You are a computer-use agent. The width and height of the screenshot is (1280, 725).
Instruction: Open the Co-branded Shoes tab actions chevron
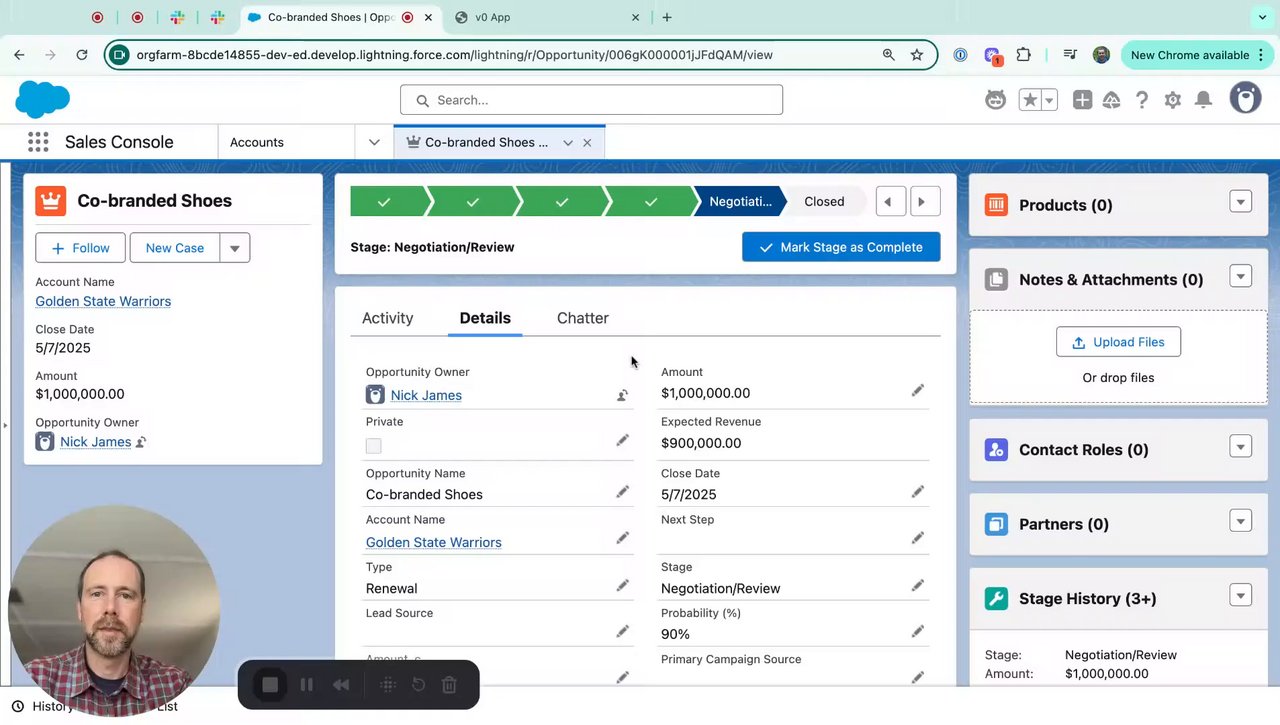pyautogui.click(x=568, y=143)
